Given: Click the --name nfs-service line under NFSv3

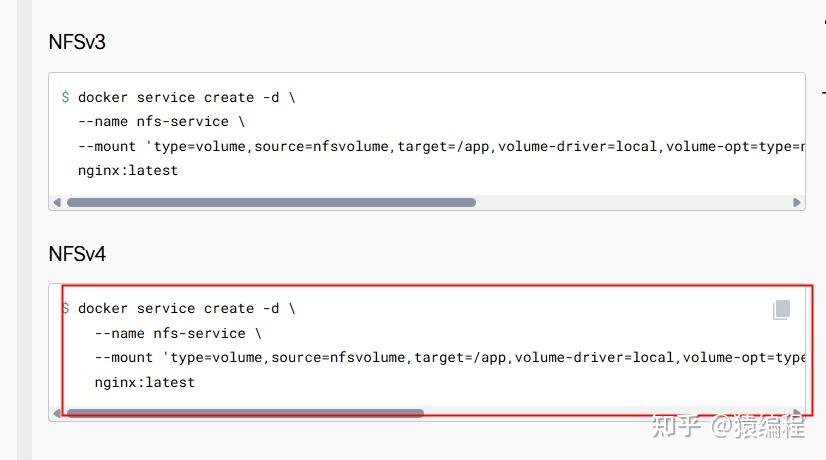Looking at the screenshot, I should [x=161, y=122].
